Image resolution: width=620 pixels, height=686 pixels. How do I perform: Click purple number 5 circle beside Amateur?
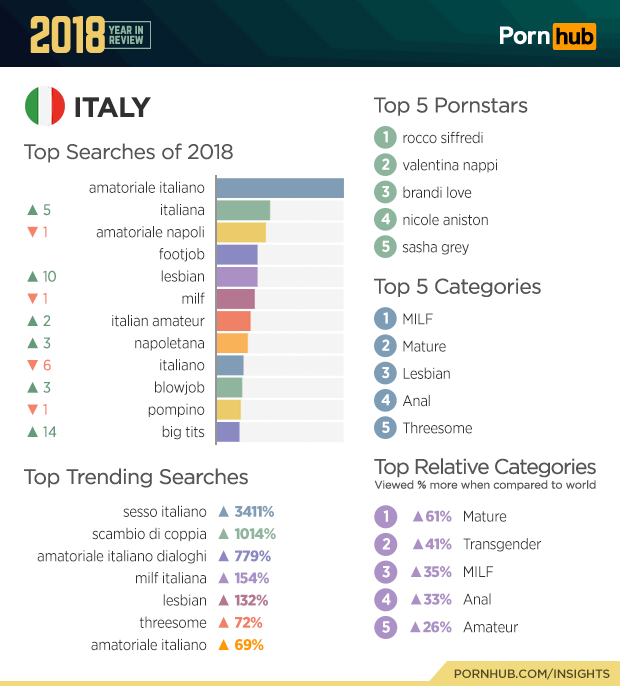[385, 627]
